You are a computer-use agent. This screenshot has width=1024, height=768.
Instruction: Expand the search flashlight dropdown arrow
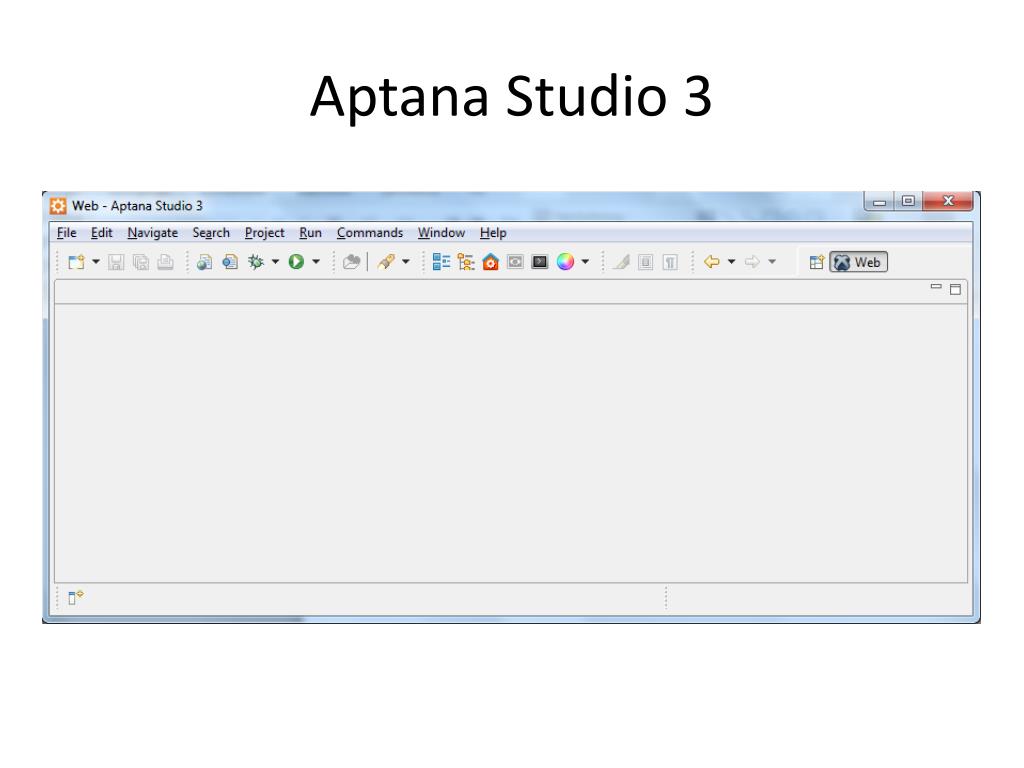406,262
